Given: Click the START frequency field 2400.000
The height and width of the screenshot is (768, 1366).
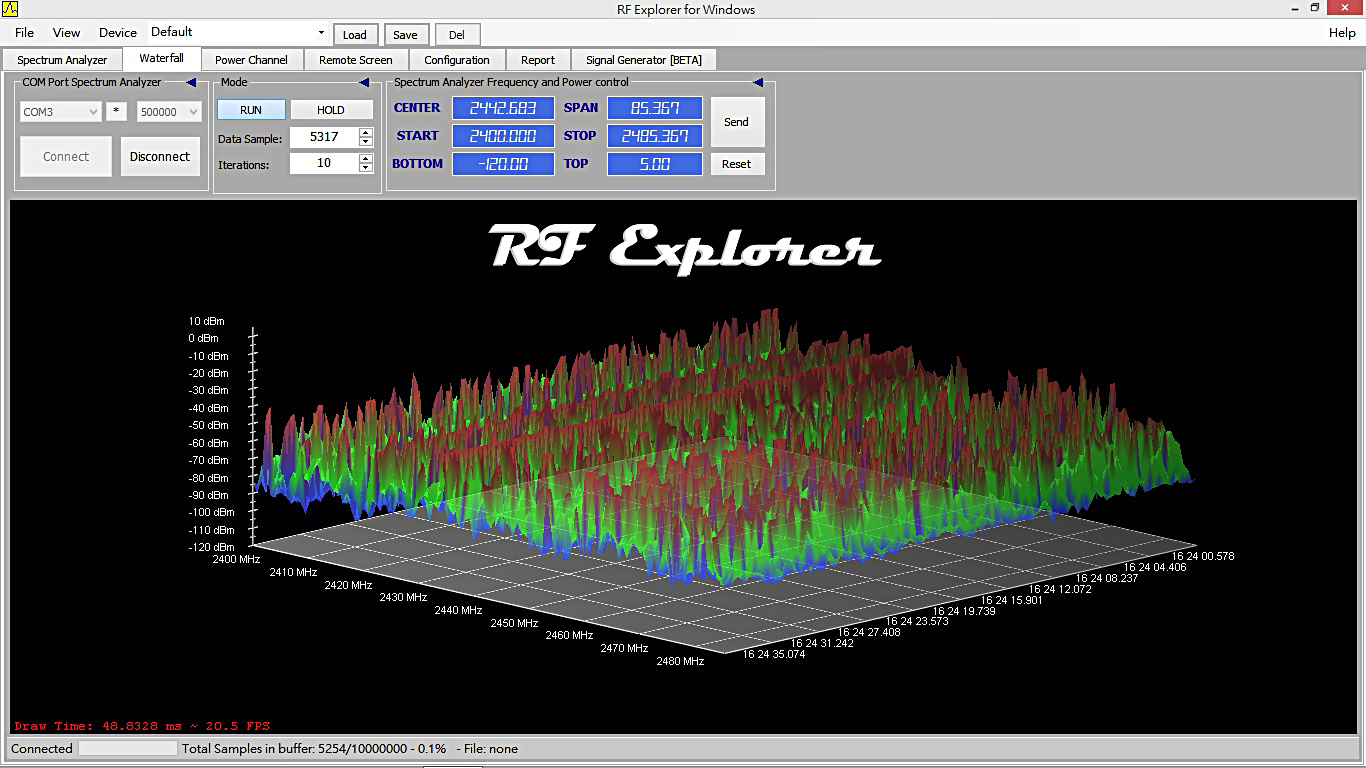Looking at the screenshot, I should 503,136.
